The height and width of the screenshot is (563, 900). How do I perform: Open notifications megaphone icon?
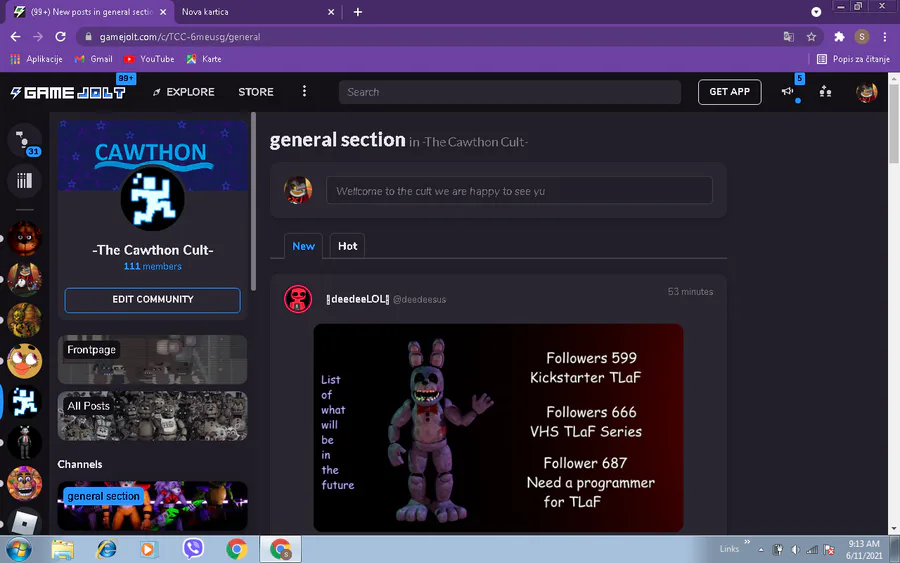tap(788, 91)
